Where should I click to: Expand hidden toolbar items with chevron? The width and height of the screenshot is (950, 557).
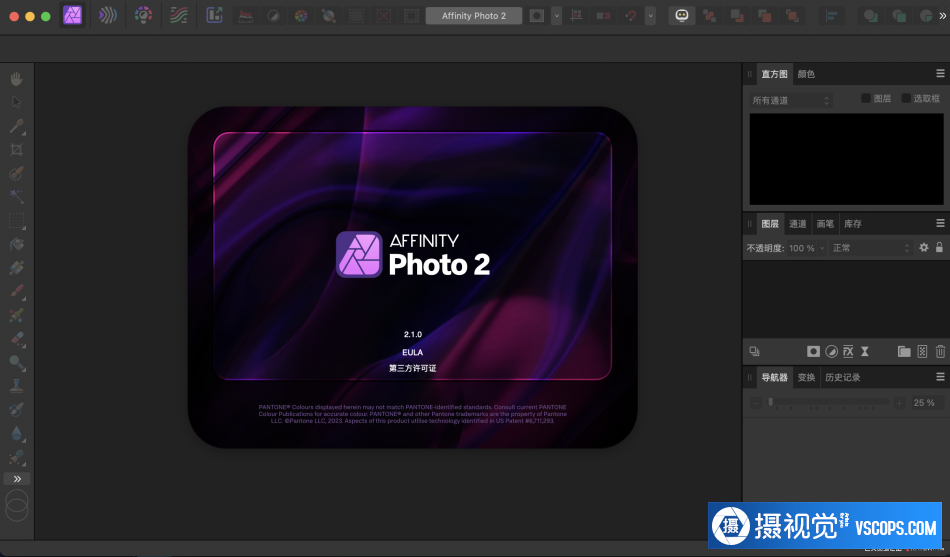click(943, 16)
